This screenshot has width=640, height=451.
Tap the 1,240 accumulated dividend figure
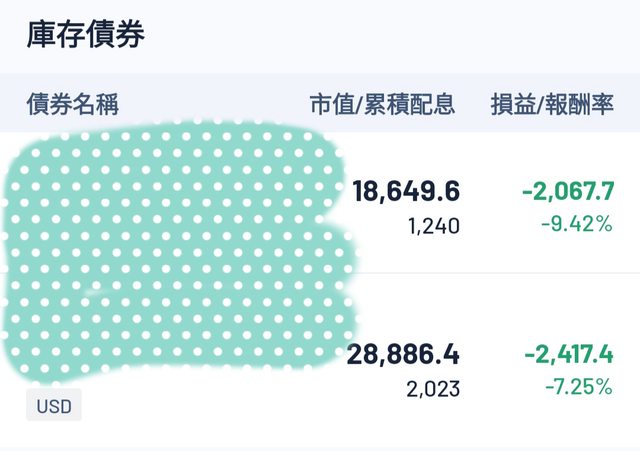(x=434, y=226)
